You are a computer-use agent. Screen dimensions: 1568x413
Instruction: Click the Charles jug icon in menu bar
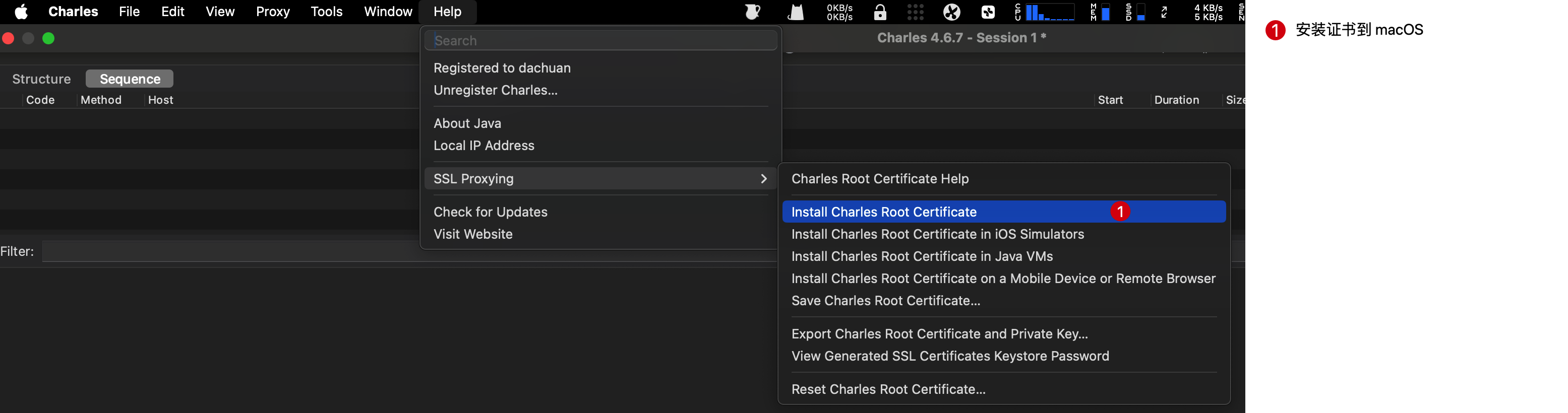pyautogui.click(x=753, y=12)
